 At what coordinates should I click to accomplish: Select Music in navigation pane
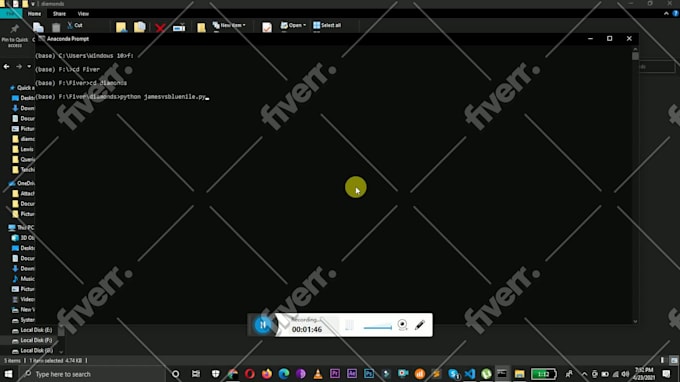point(23,279)
